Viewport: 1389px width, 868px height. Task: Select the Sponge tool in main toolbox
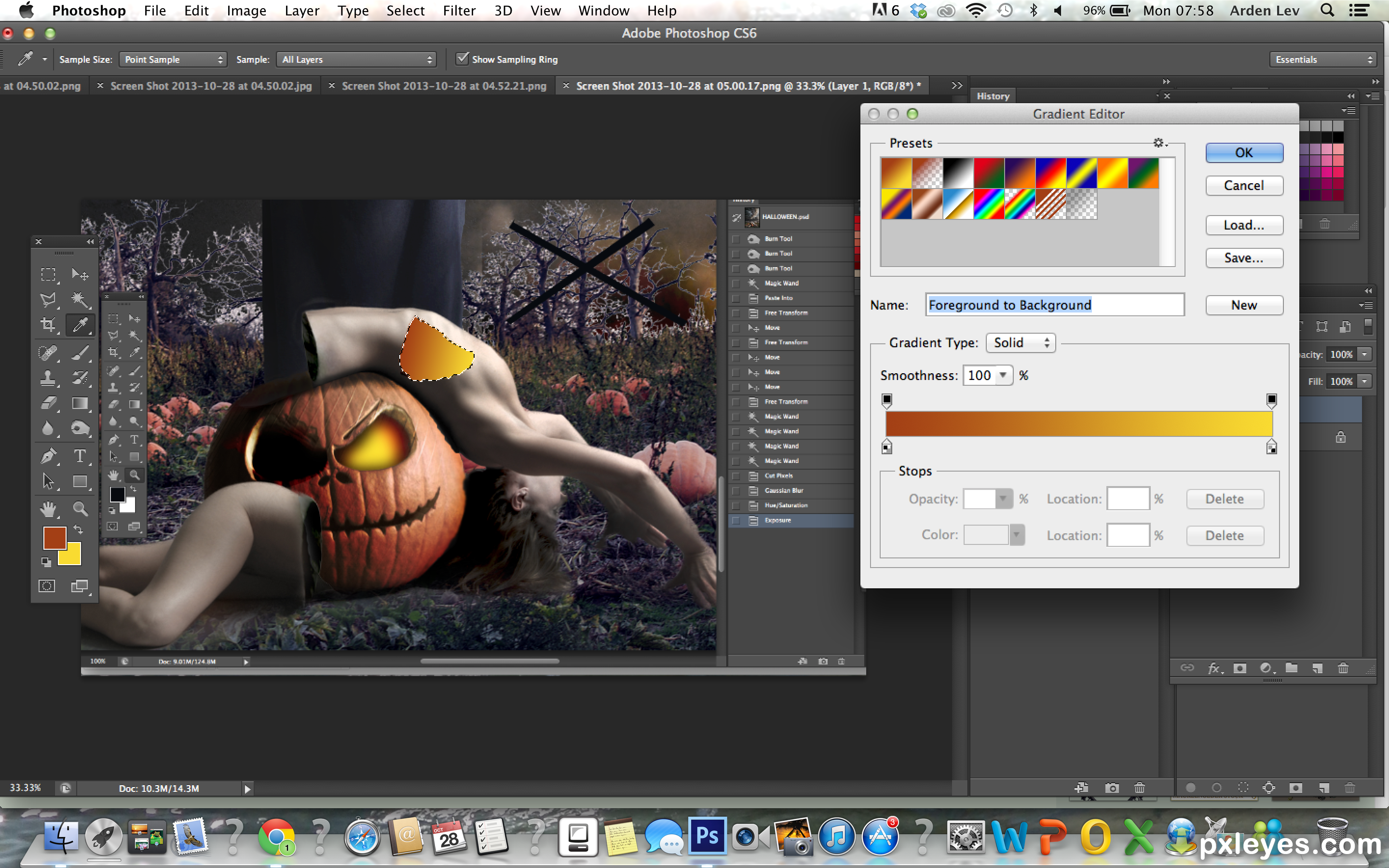point(80,428)
